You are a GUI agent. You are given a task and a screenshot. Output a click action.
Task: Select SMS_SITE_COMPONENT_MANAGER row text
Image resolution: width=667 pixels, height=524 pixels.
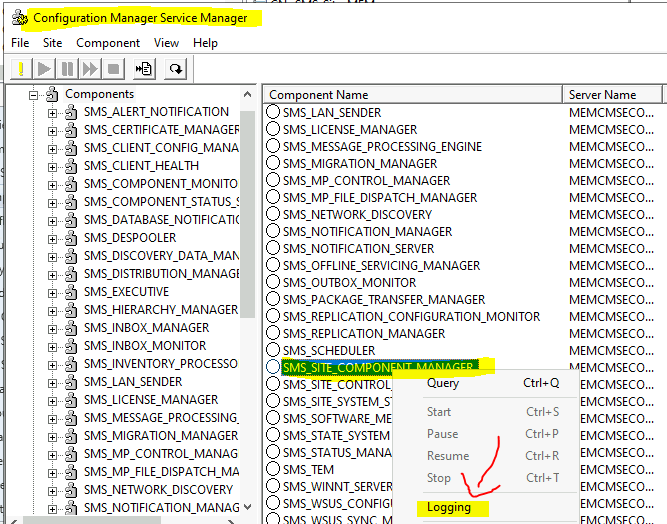378,367
